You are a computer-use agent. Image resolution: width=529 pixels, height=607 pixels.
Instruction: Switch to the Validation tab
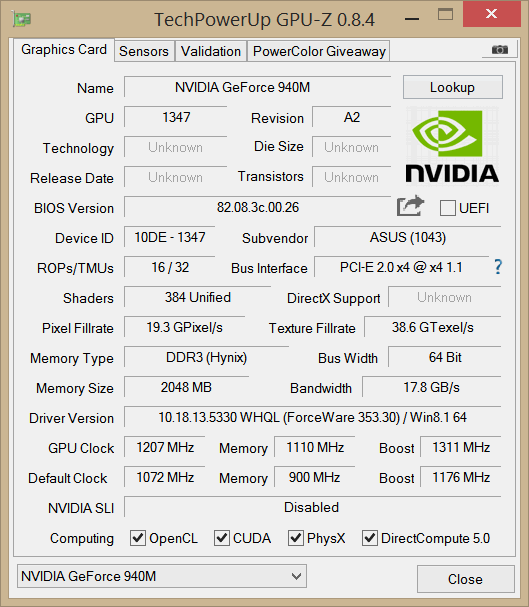point(211,51)
